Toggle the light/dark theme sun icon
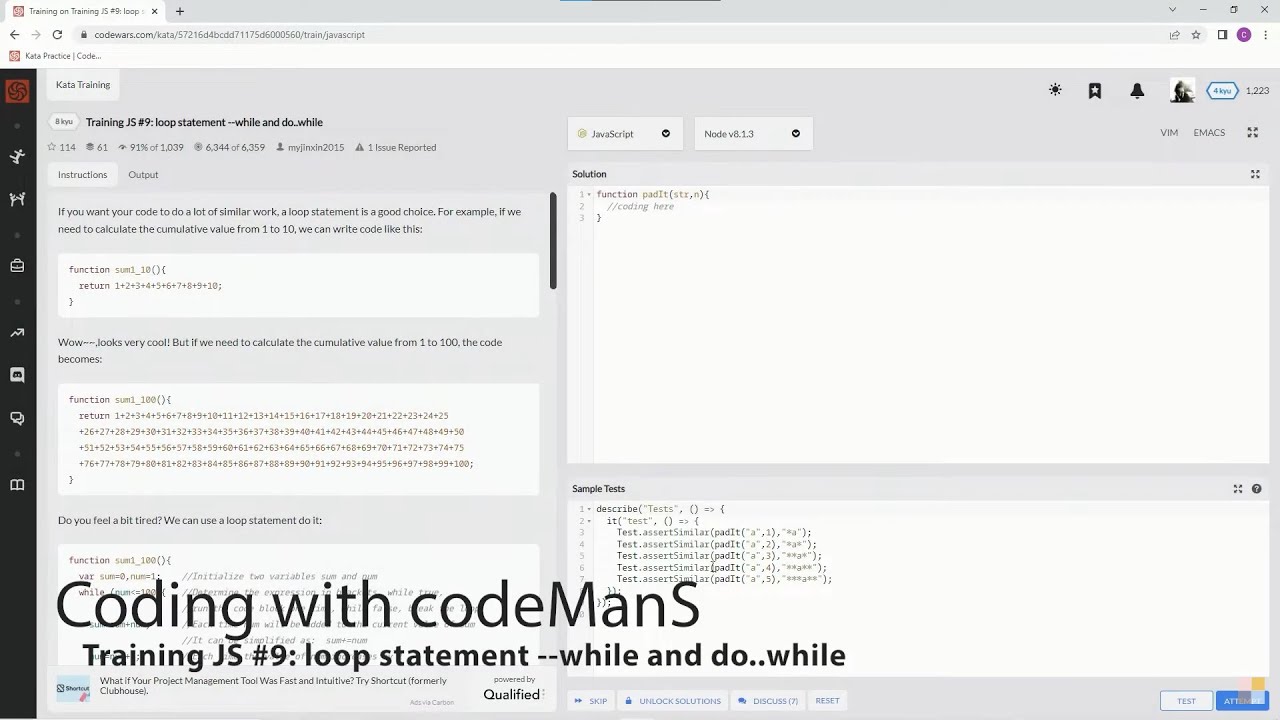Image resolution: width=1280 pixels, height=720 pixels. point(1055,90)
